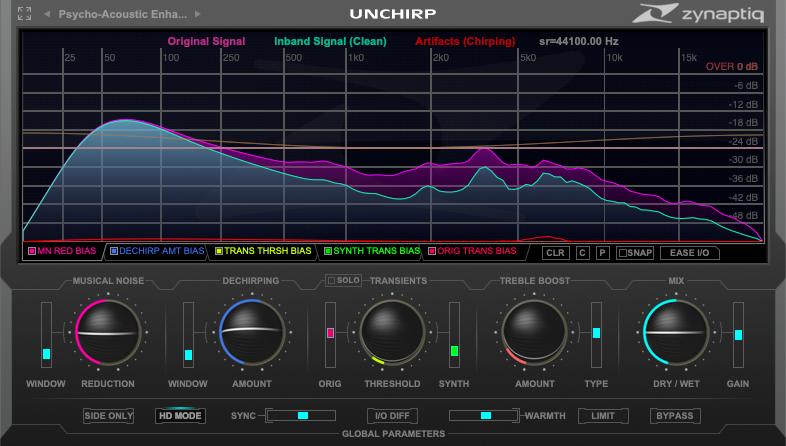The image size is (786, 446).
Task: Toggle the LIMIT button
Action: [x=603, y=416]
